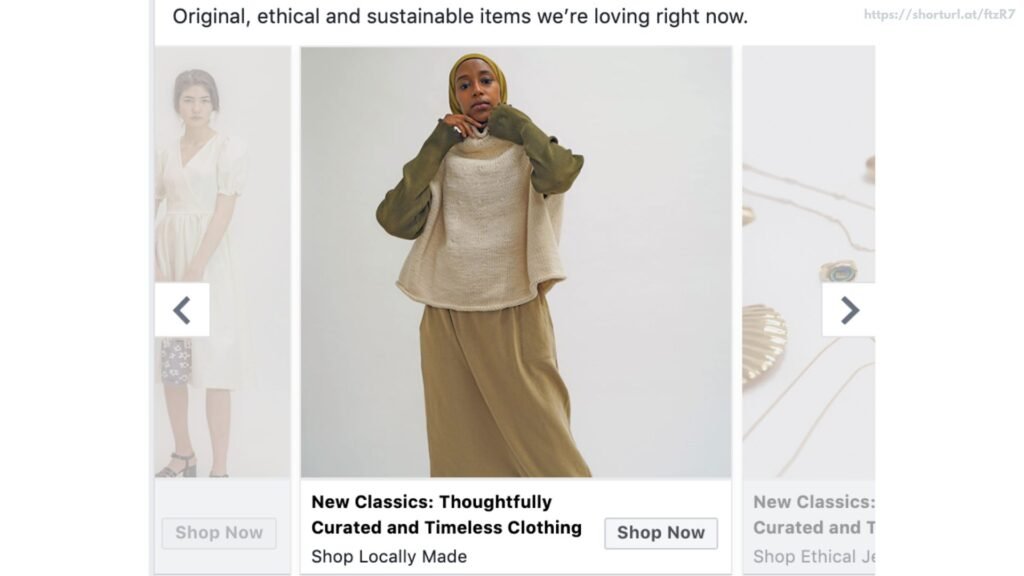Select the back chevron to view previous ad card
Screen dimensions: 1024x576
pos(183,310)
